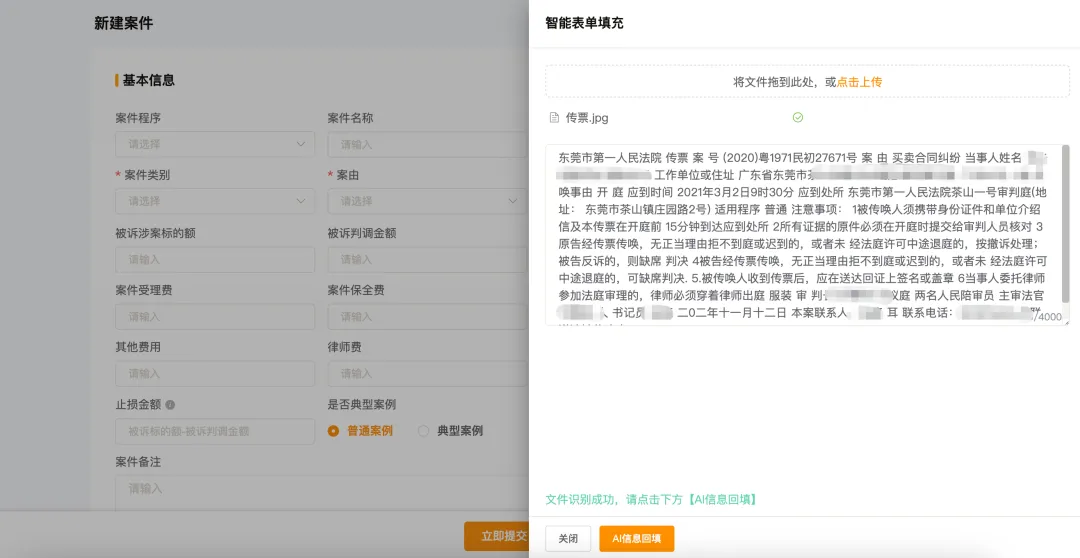Click the green upload success checkmark icon
1080x558 pixels.
(797, 117)
